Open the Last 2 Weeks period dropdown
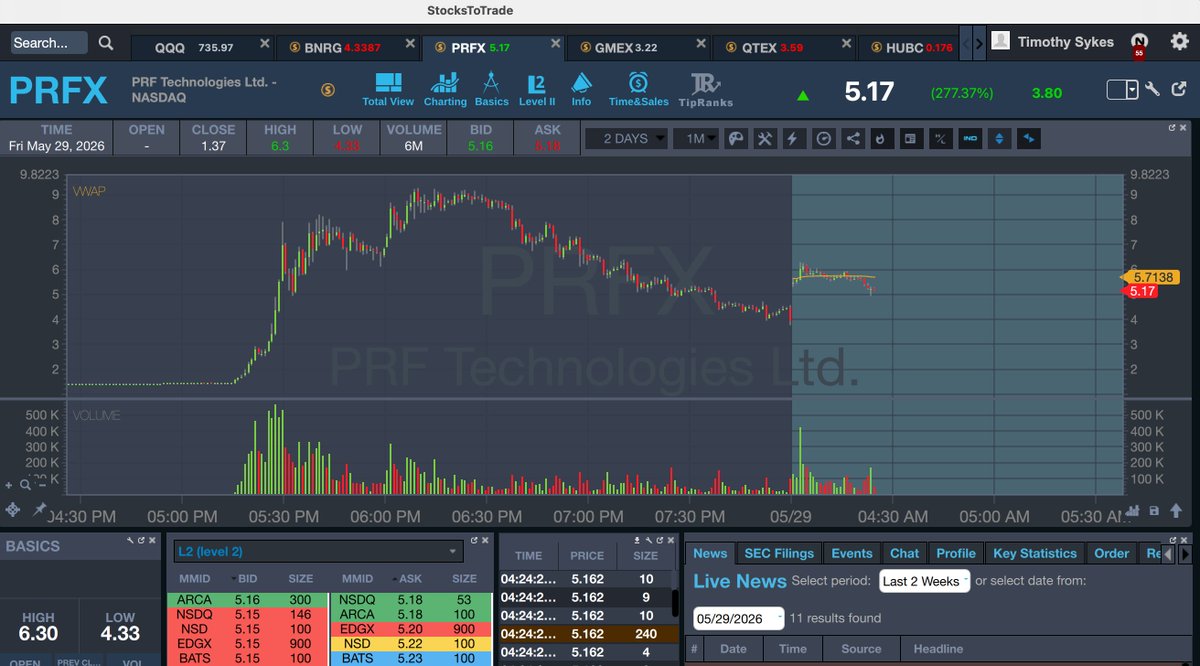Image resolution: width=1200 pixels, height=666 pixels. [x=924, y=581]
